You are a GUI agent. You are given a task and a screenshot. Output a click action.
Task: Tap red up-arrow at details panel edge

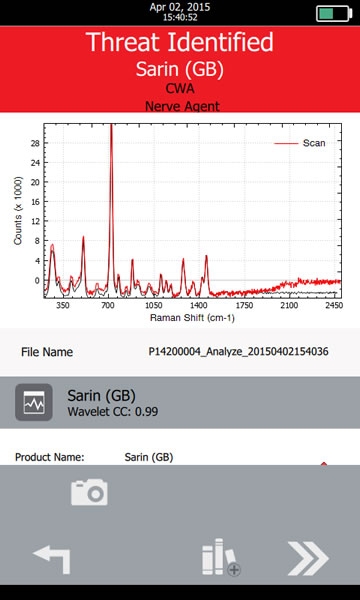(324, 463)
